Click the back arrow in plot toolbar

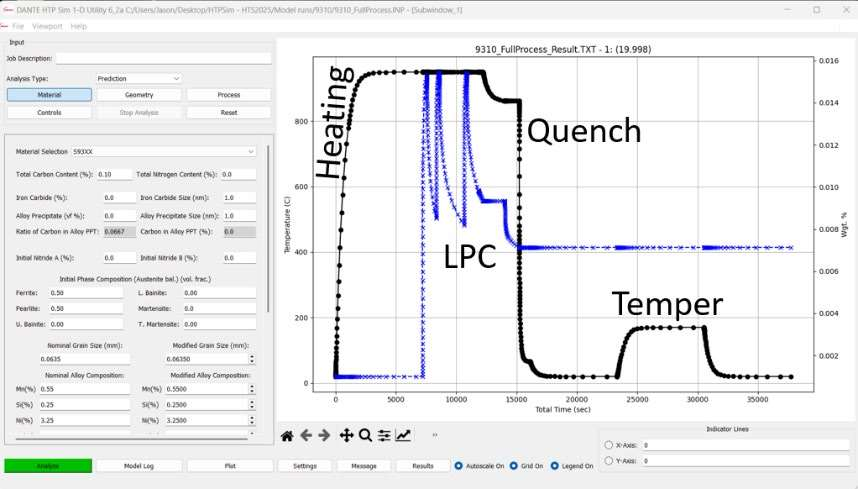306,435
